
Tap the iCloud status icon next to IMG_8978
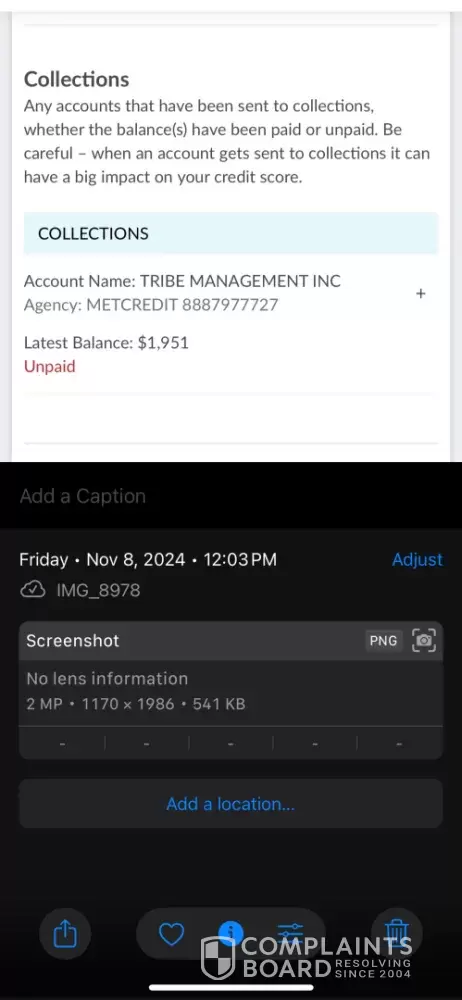tap(33, 591)
